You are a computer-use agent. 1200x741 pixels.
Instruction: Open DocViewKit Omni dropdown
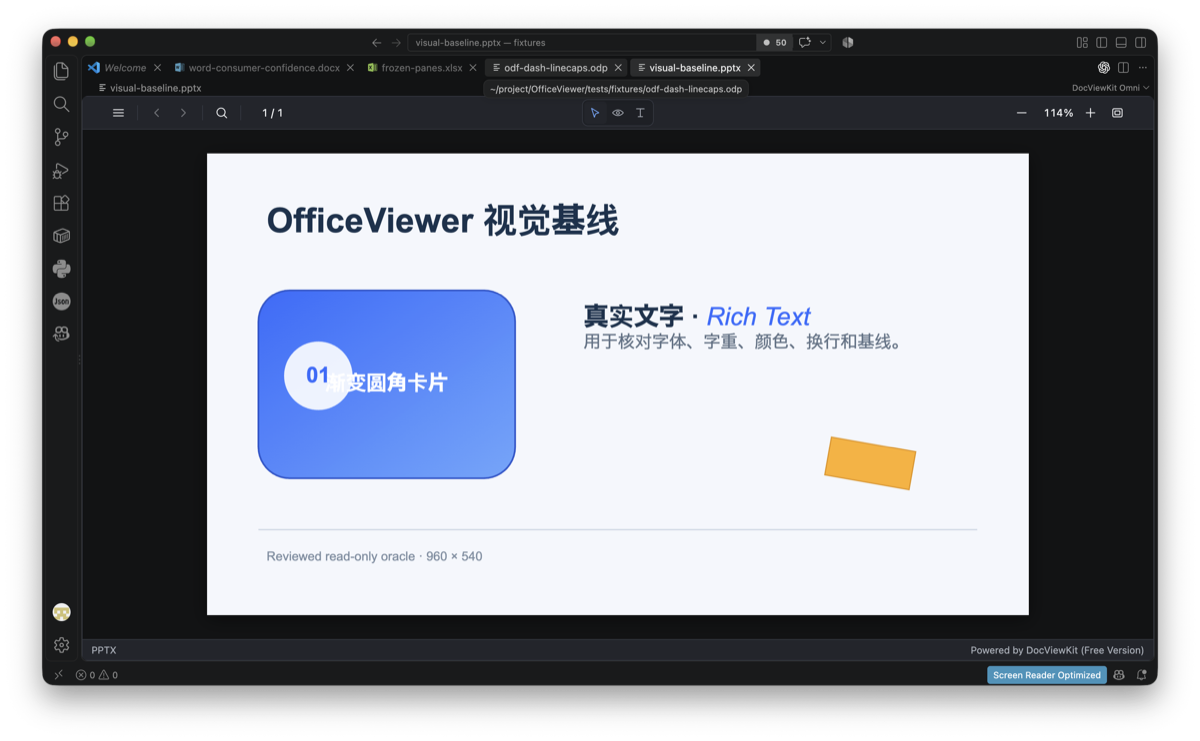coord(1110,88)
